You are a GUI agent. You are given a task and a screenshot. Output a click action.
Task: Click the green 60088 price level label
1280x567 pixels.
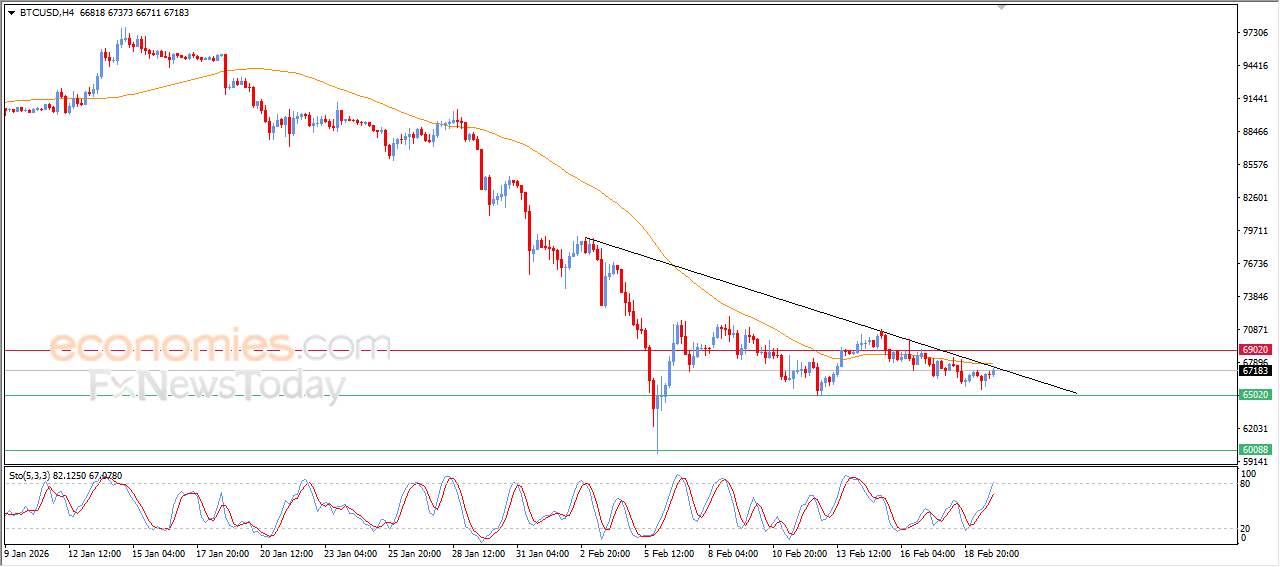(1255, 450)
